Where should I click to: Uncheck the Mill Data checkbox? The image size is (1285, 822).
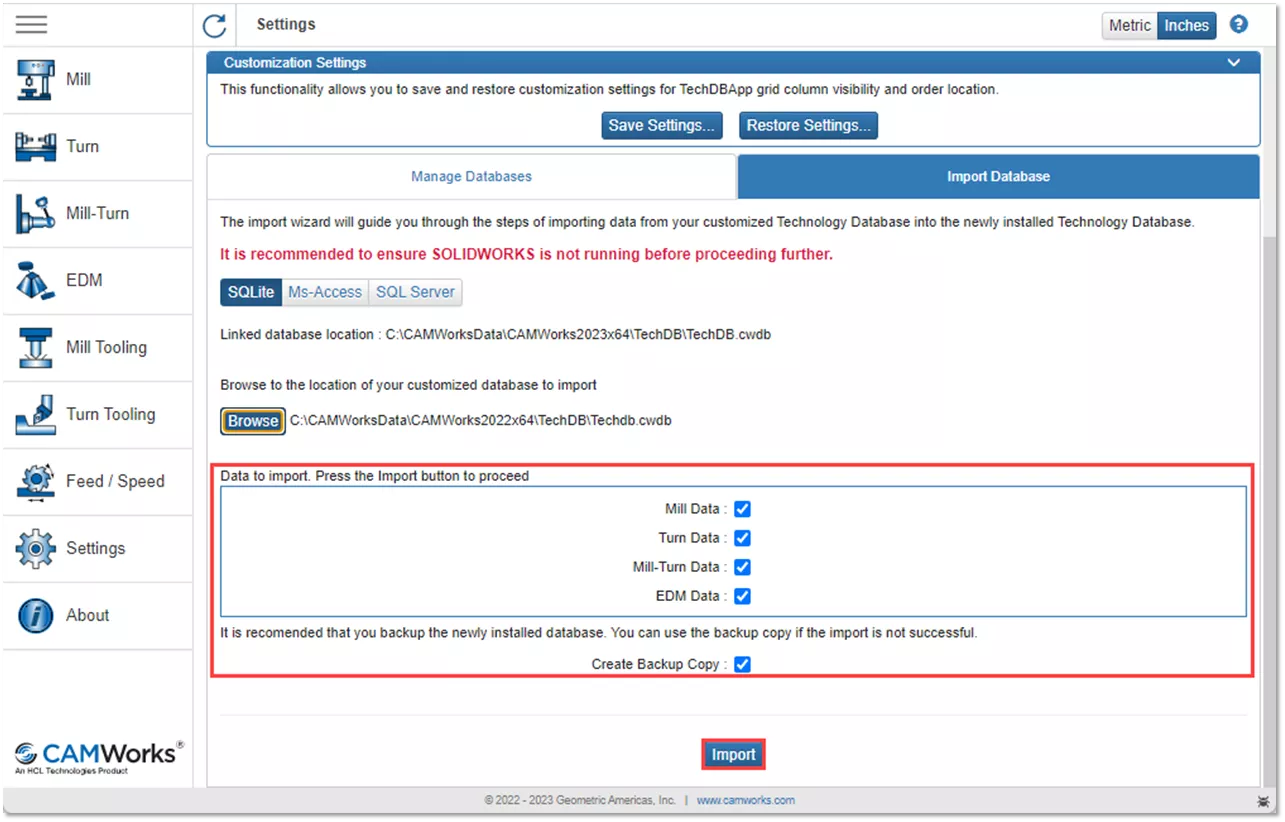pyautogui.click(x=742, y=509)
